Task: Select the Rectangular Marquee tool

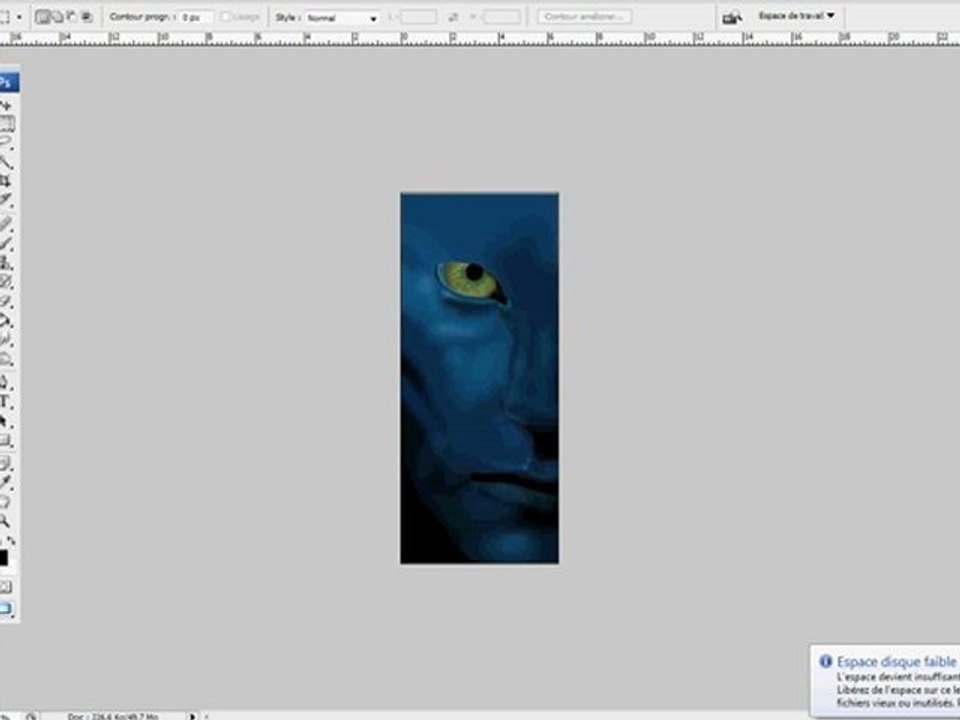Action: coord(6,124)
